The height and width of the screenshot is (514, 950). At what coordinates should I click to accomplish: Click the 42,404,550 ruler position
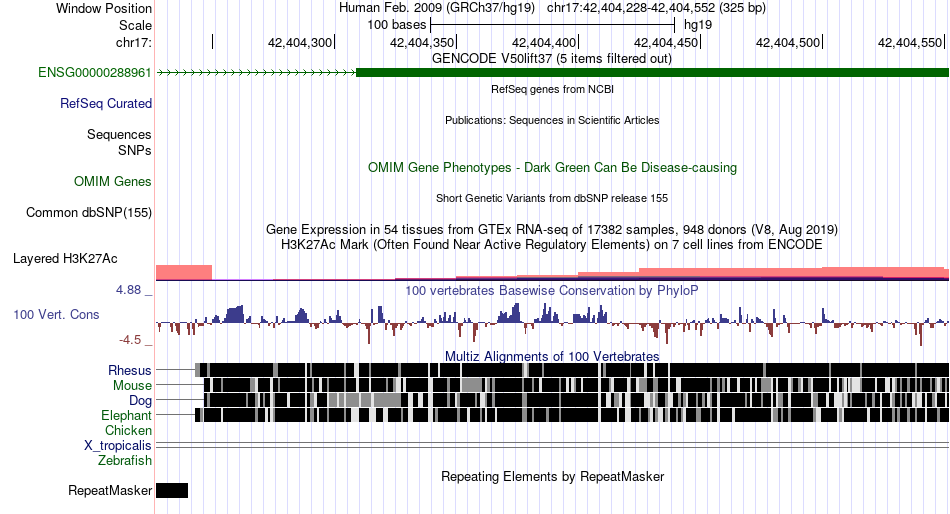(910, 42)
